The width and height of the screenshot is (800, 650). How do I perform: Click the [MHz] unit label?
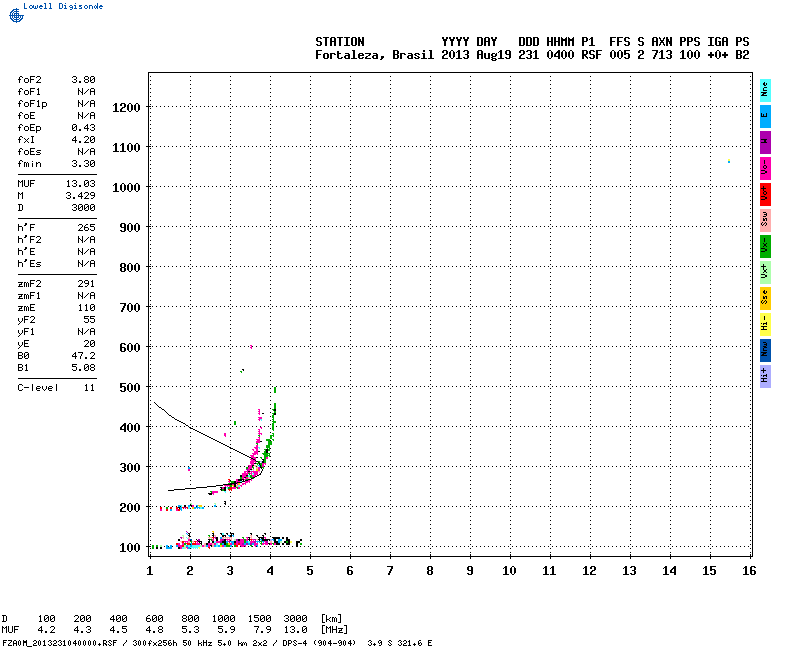pos(334,630)
